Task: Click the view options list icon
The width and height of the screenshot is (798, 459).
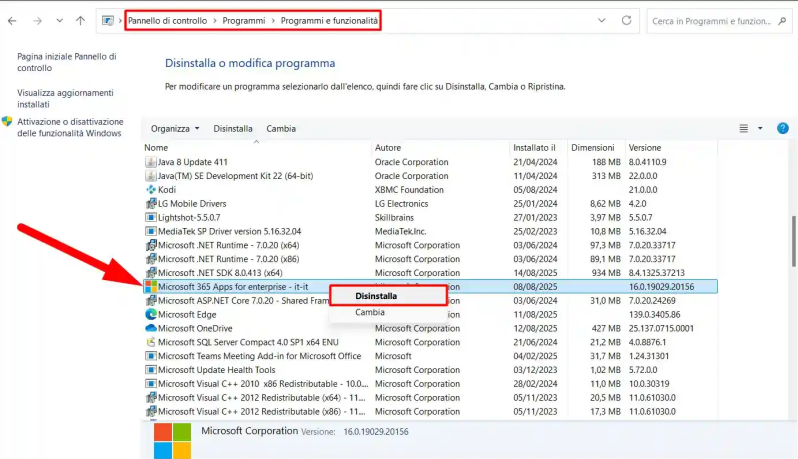Action: coord(743,128)
